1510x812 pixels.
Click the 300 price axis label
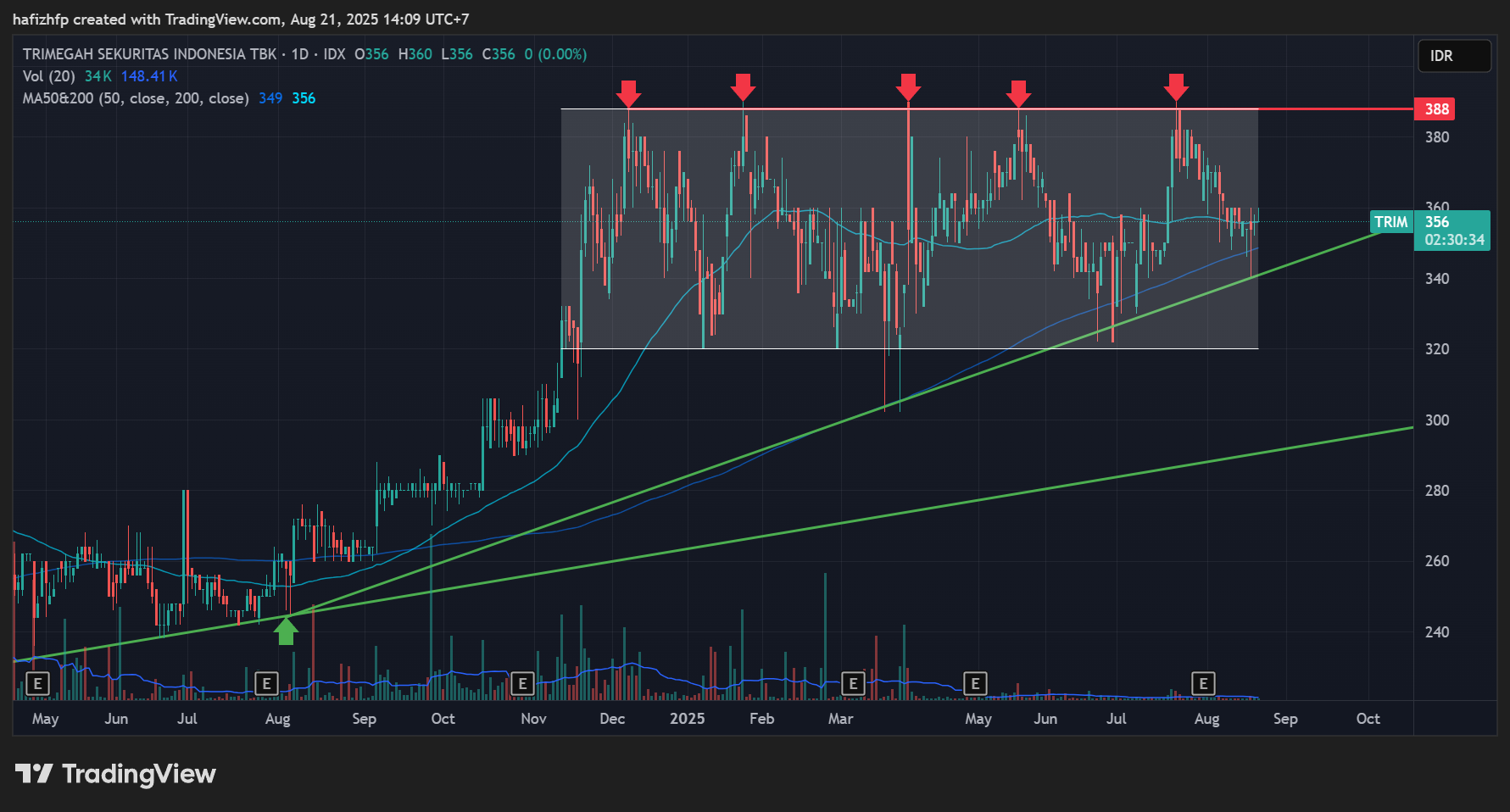tap(1437, 420)
